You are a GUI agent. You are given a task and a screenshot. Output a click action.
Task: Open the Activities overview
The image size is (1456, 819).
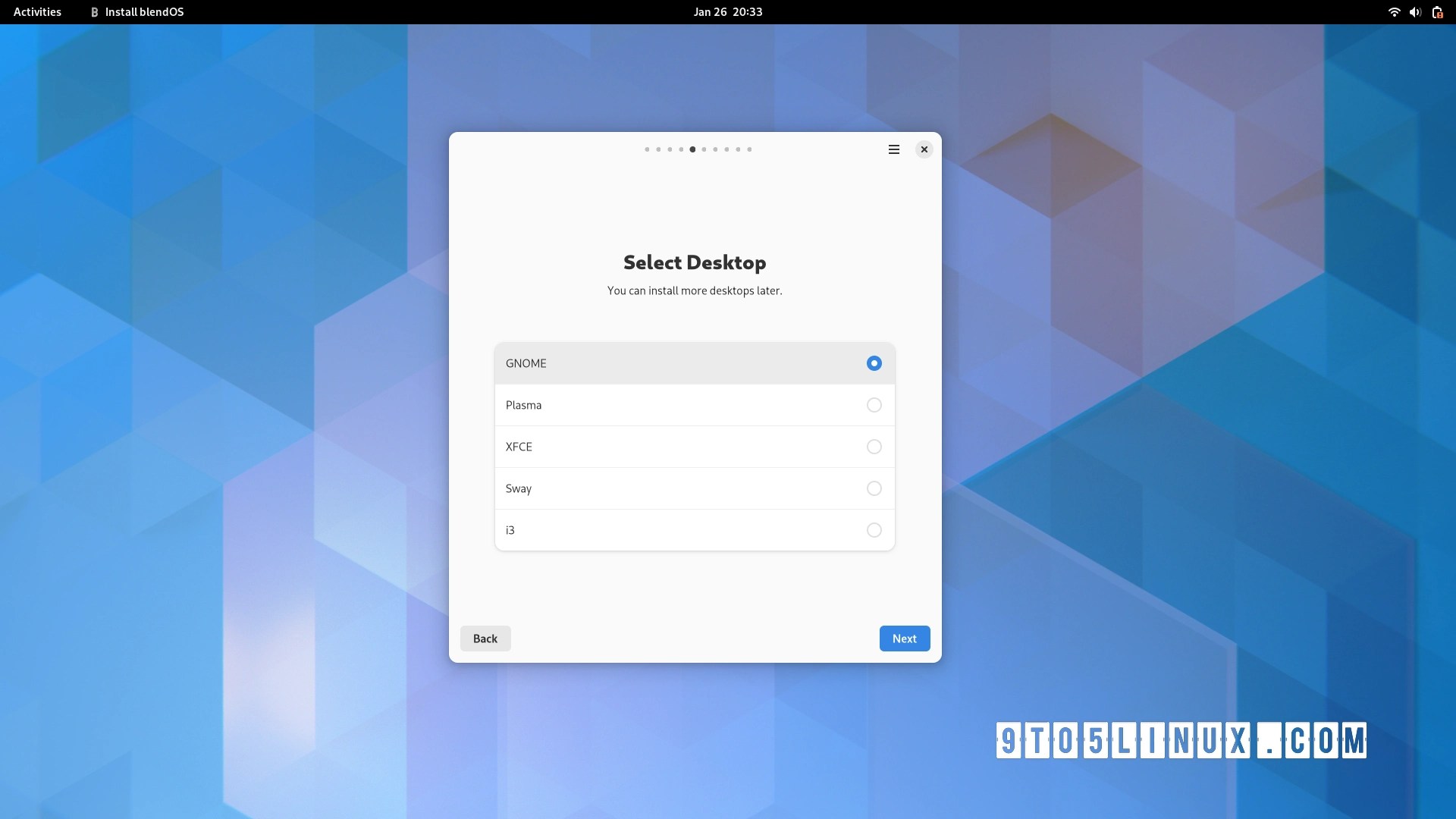[37, 12]
